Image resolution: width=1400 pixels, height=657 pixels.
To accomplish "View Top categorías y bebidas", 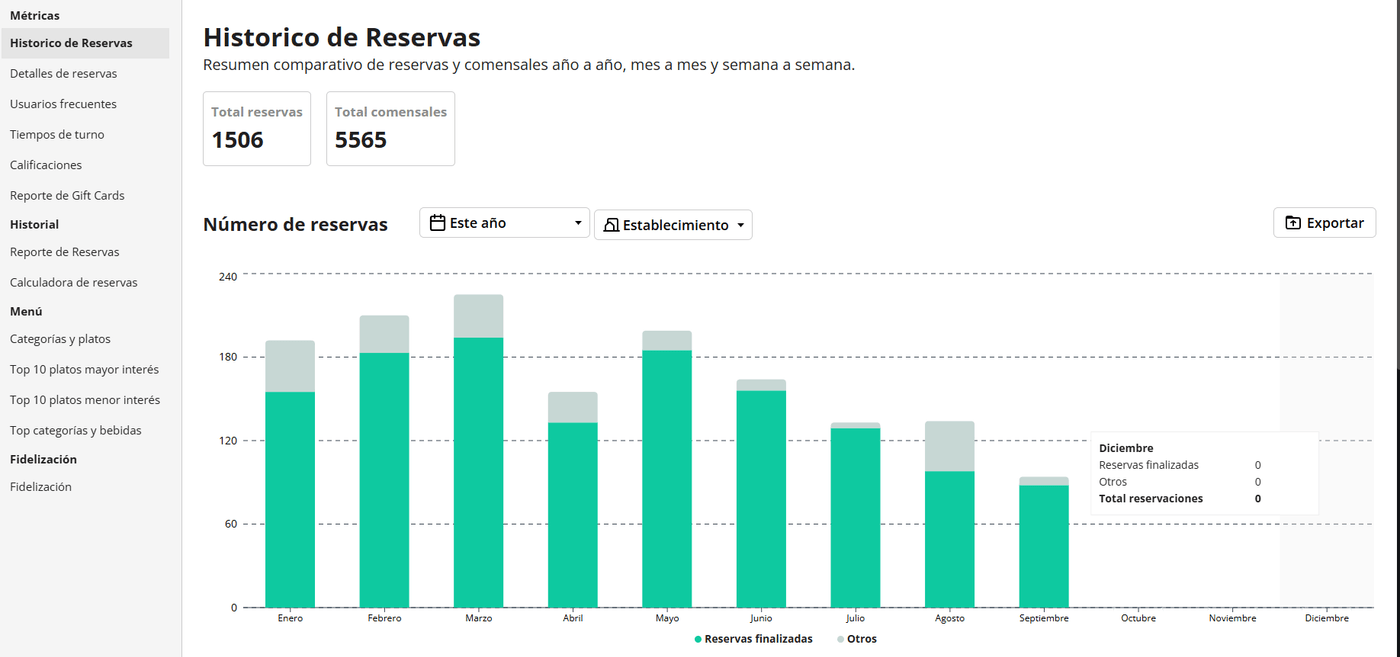I will coord(76,431).
